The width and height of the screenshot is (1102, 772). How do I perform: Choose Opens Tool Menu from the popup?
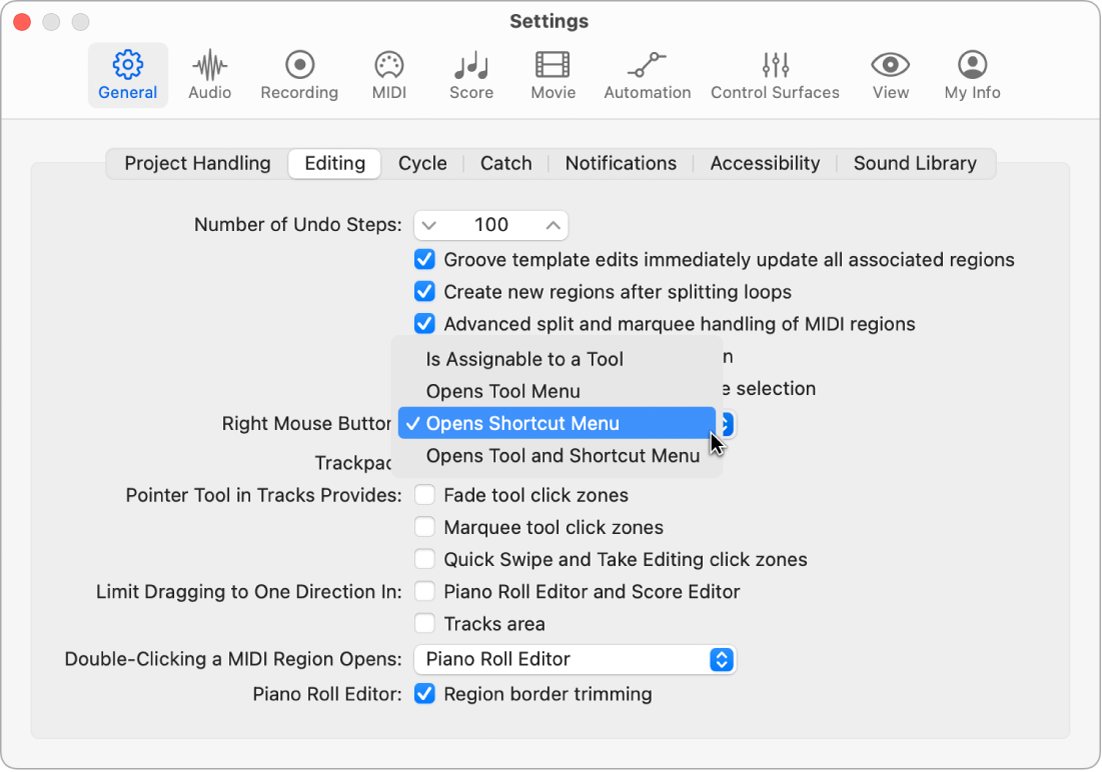pos(502,391)
